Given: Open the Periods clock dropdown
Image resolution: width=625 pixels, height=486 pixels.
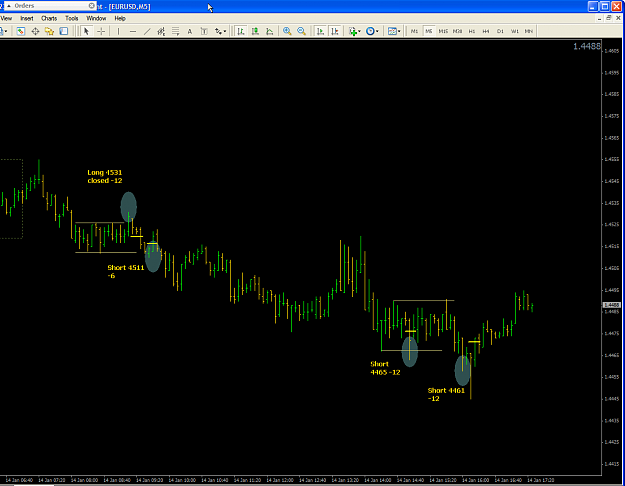Looking at the screenshot, I should pyautogui.click(x=372, y=31).
